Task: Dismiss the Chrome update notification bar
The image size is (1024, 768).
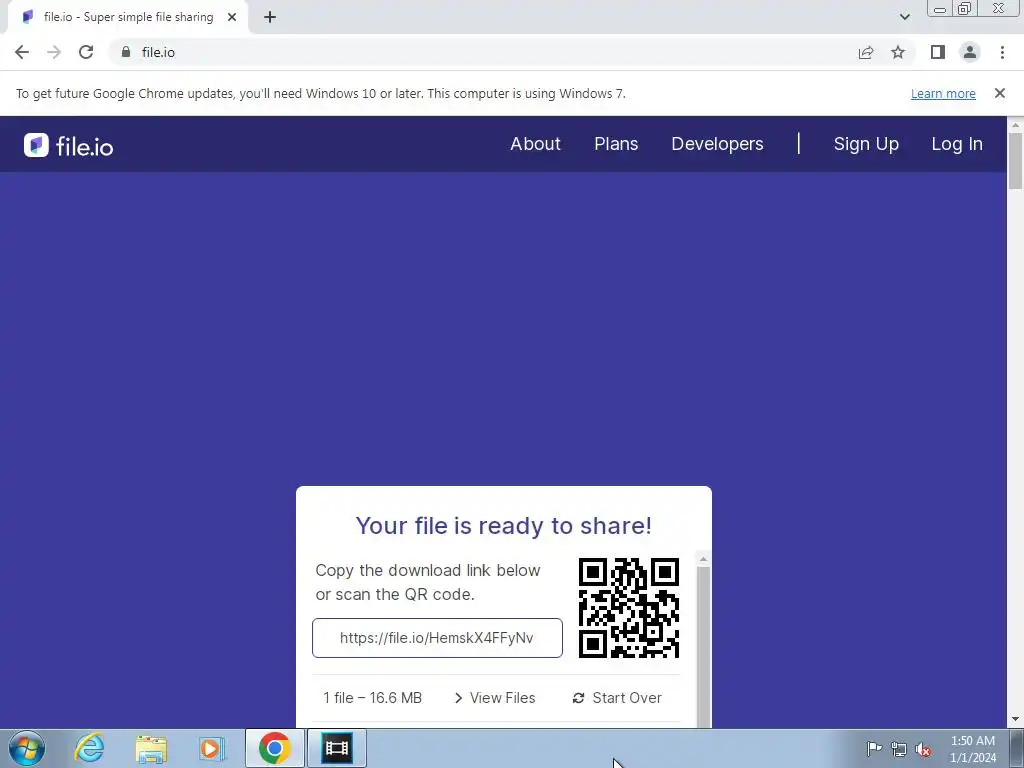Action: click(999, 93)
